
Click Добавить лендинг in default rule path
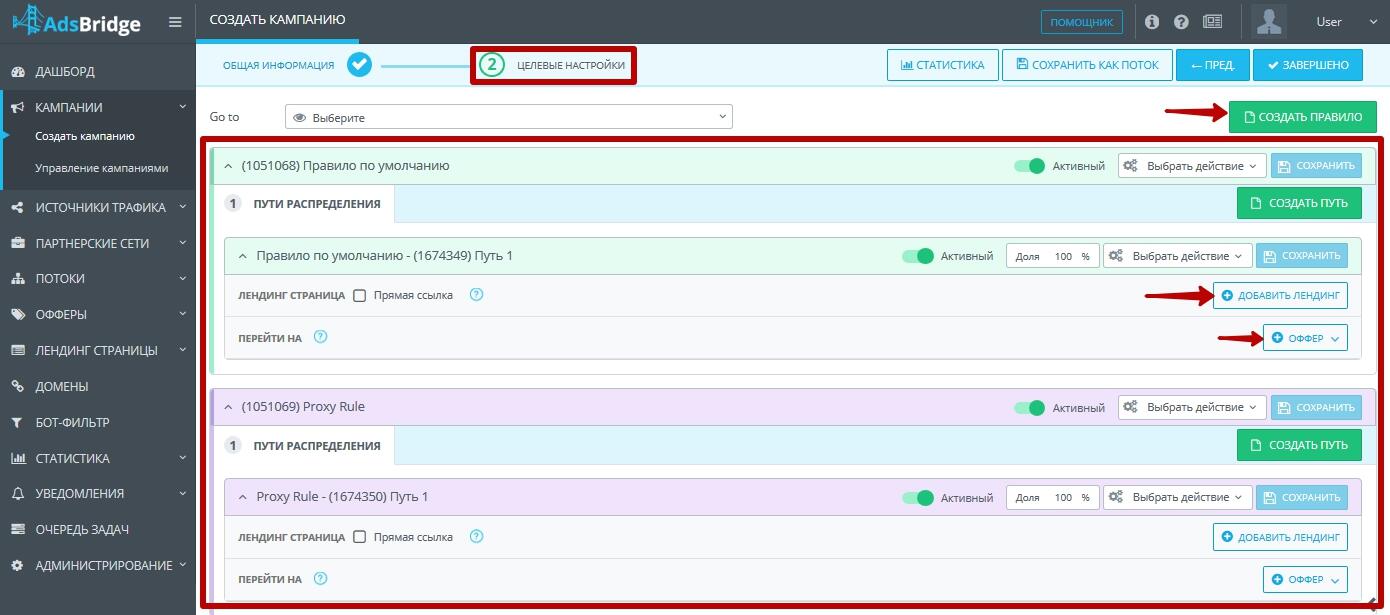[1280, 296]
